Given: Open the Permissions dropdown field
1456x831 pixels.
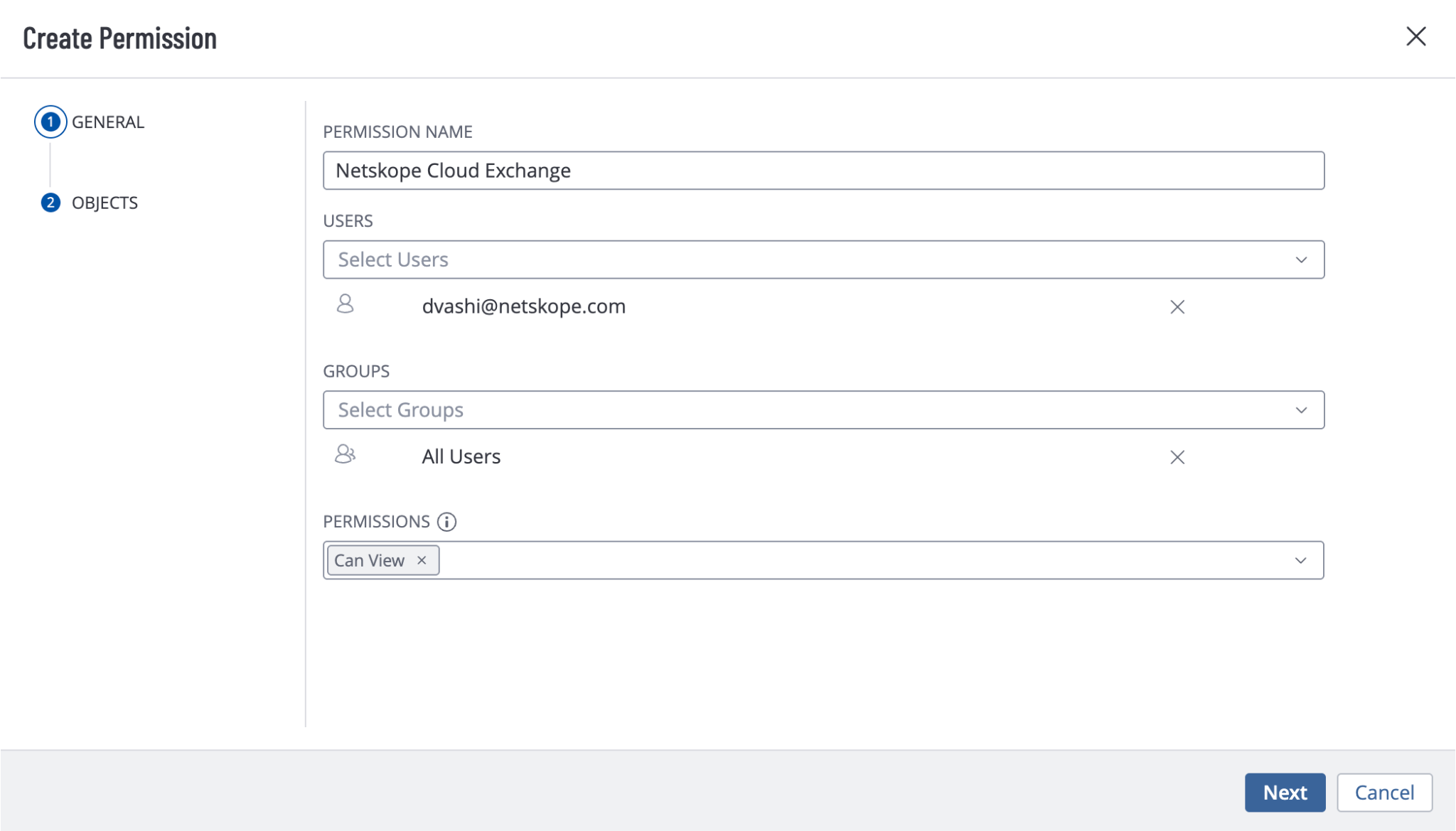Looking at the screenshot, I should point(823,560).
